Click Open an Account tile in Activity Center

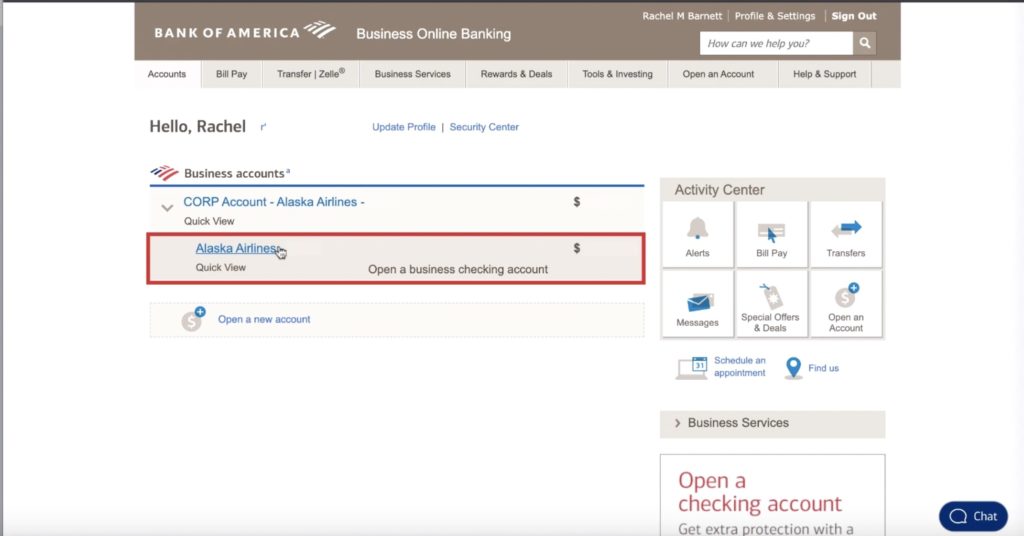(846, 304)
